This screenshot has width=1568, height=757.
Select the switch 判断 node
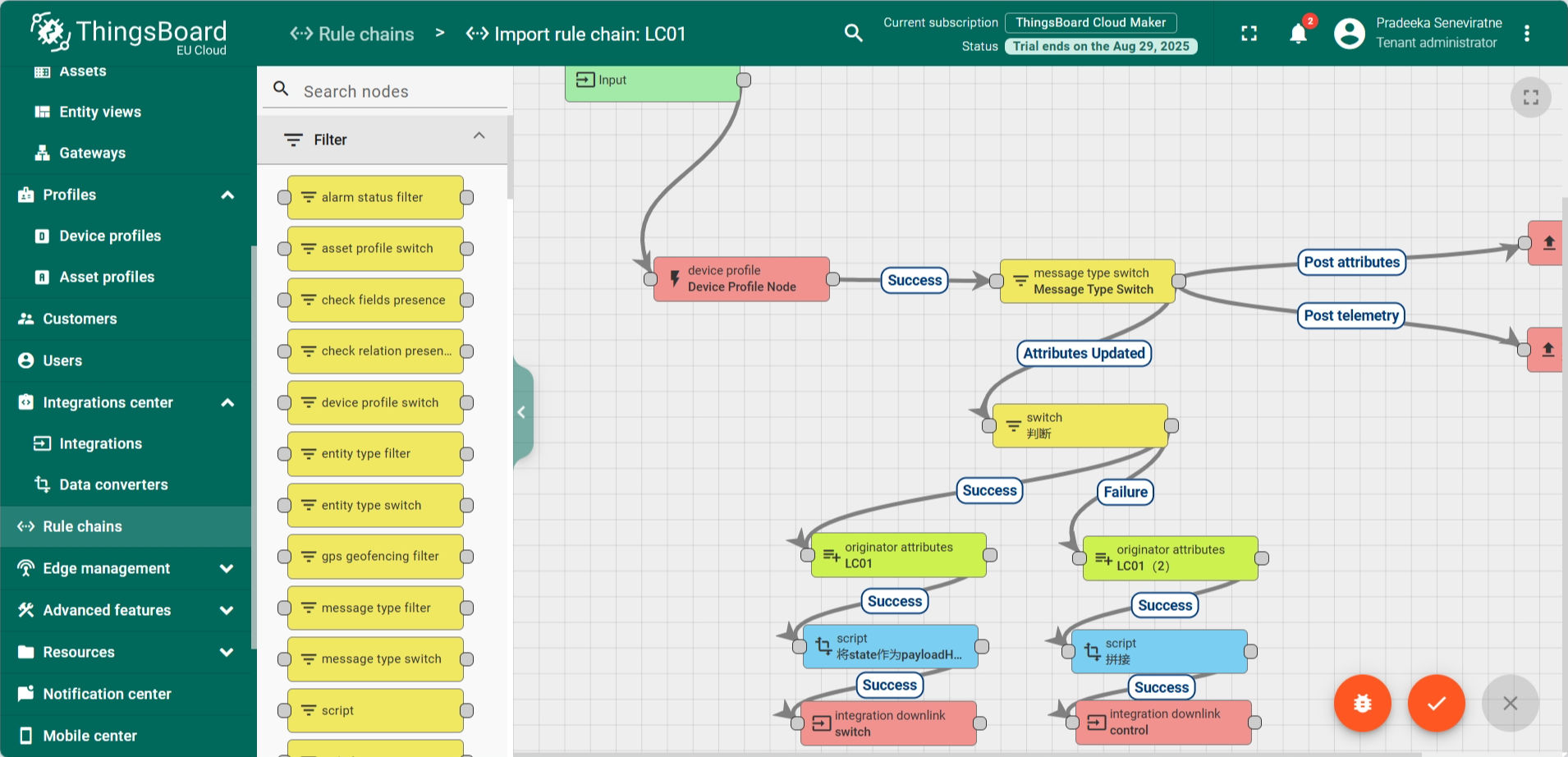coord(1080,426)
